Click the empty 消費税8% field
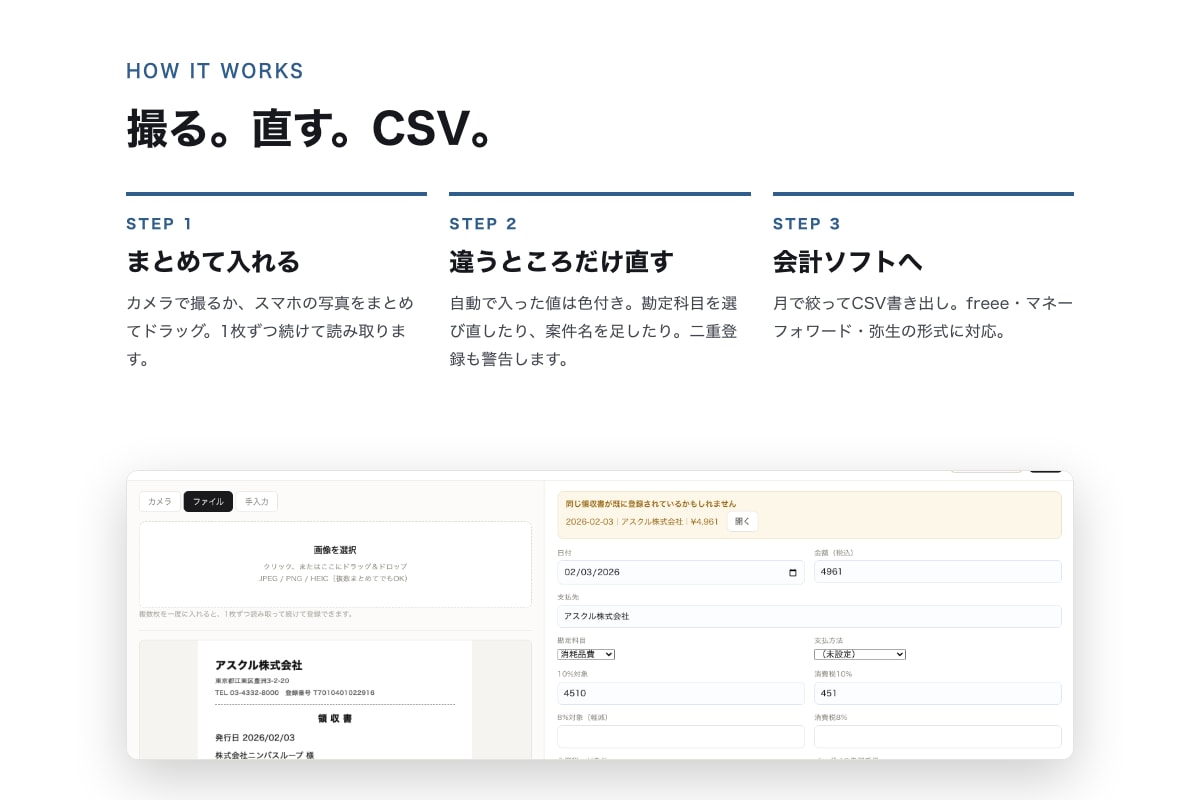Viewport: 1200px width, 800px height. click(938, 736)
